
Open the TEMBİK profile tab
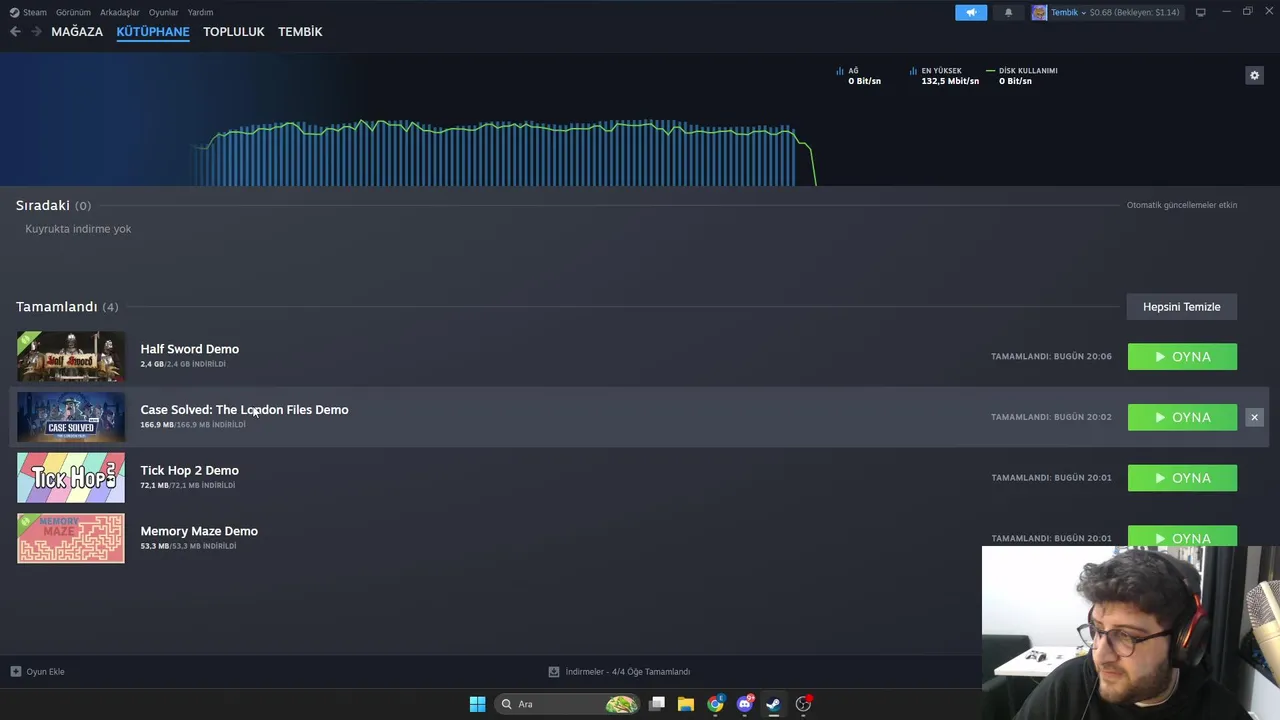[x=300, y=32]
